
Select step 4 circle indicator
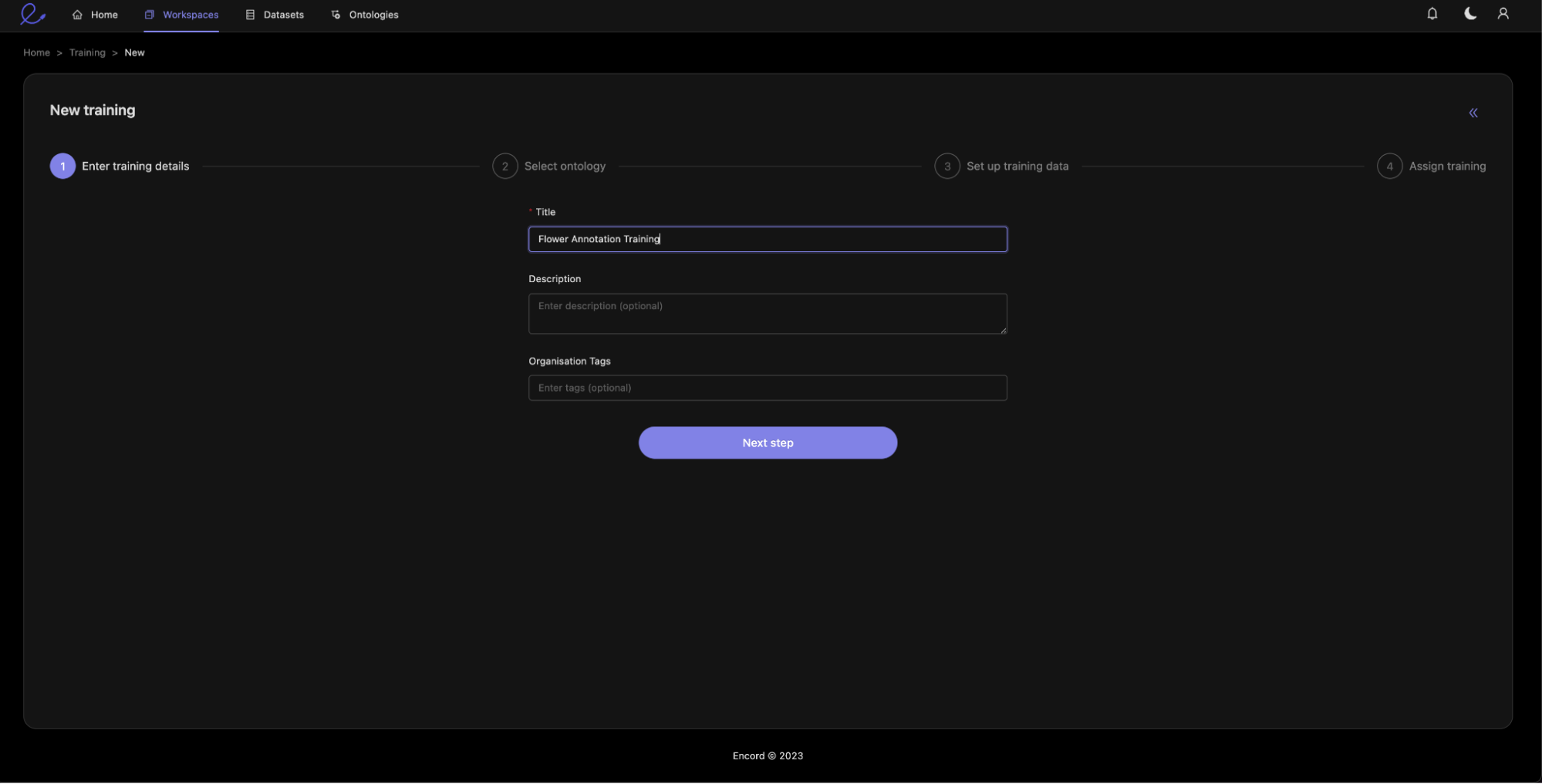tap(1389, 166)
